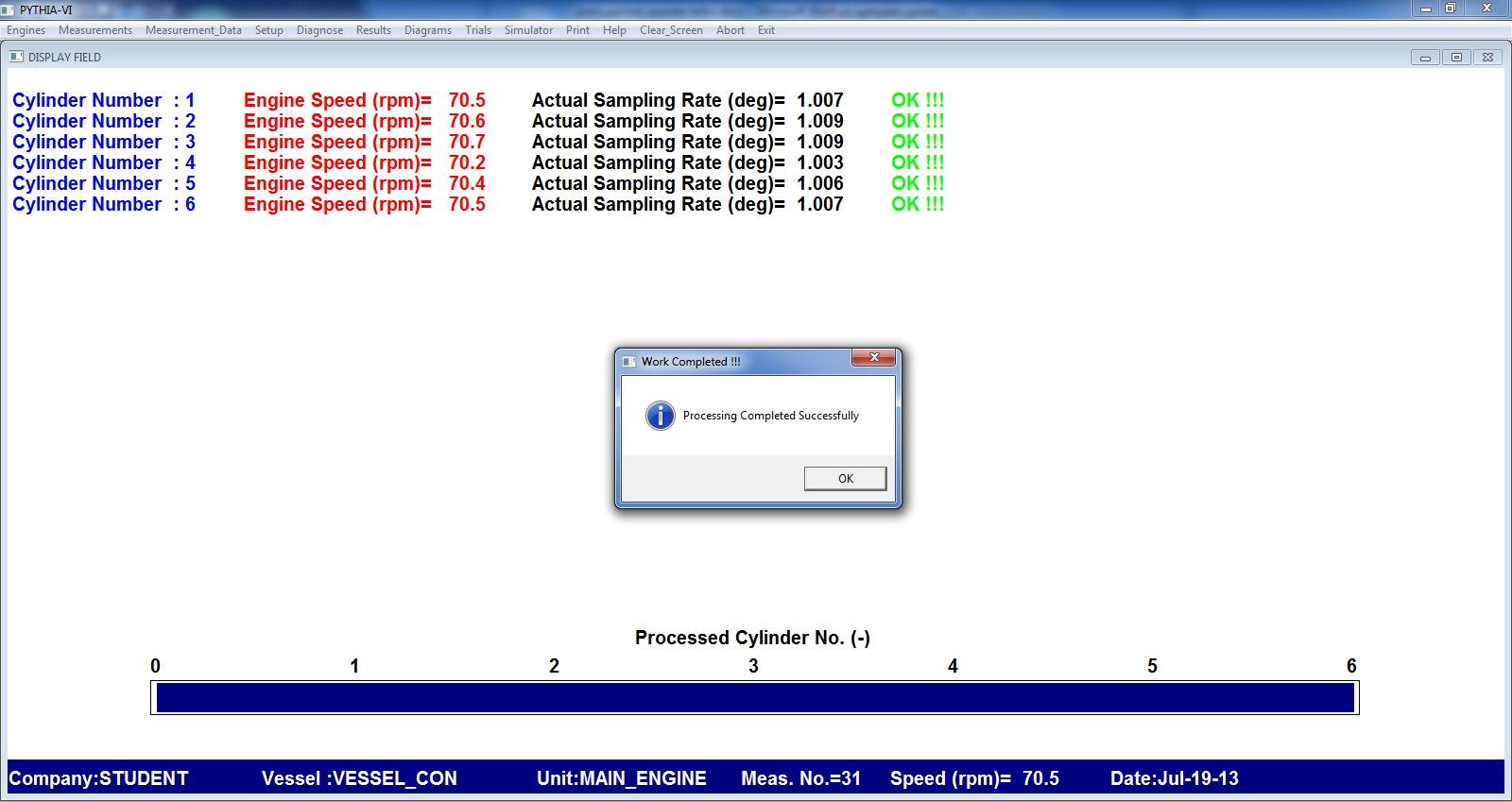Select Exit in the menu bar
Viewport: 1512px width, 802px height.
point(766,30)
